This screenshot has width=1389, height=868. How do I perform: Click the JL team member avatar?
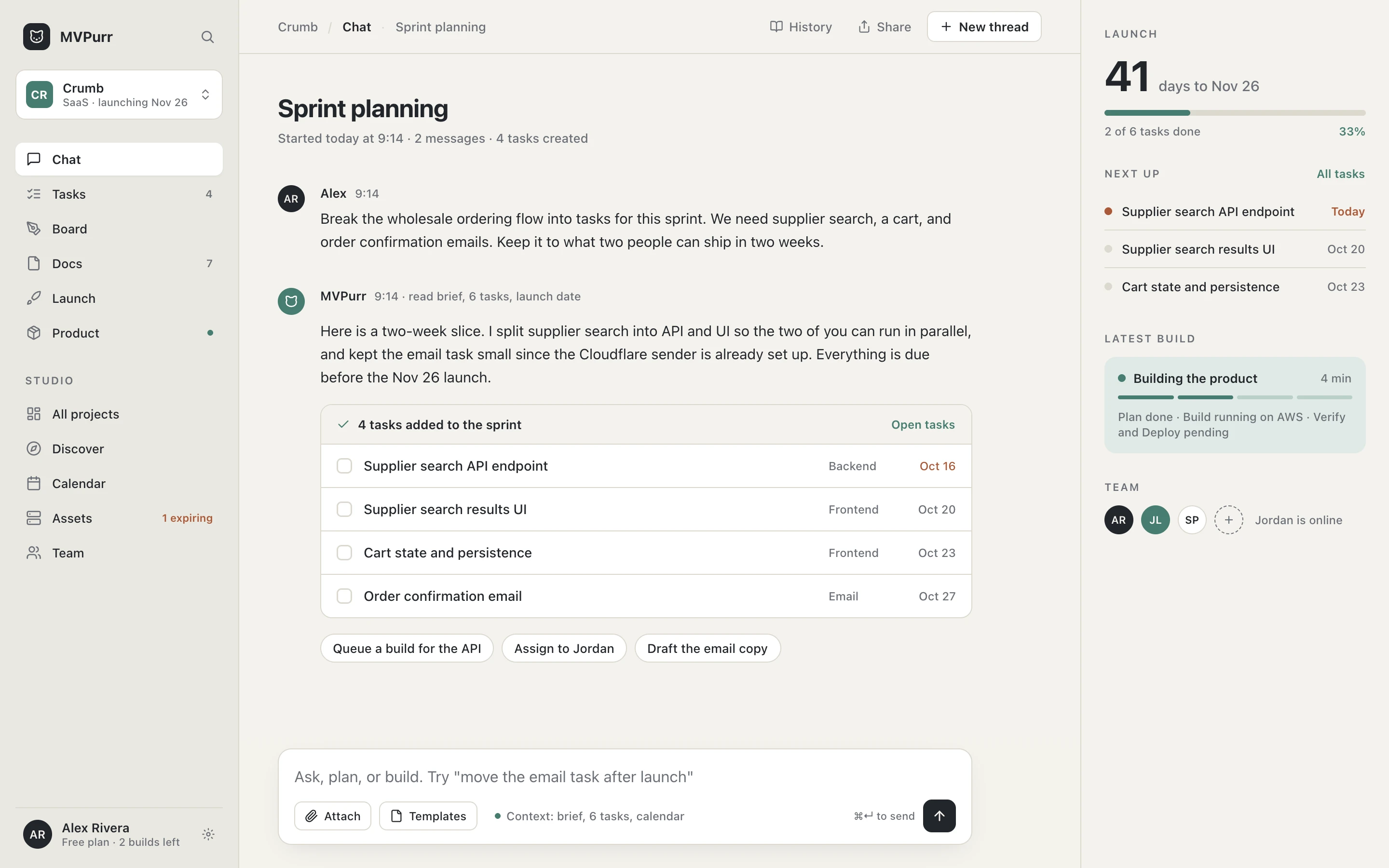coord(1156,519)
